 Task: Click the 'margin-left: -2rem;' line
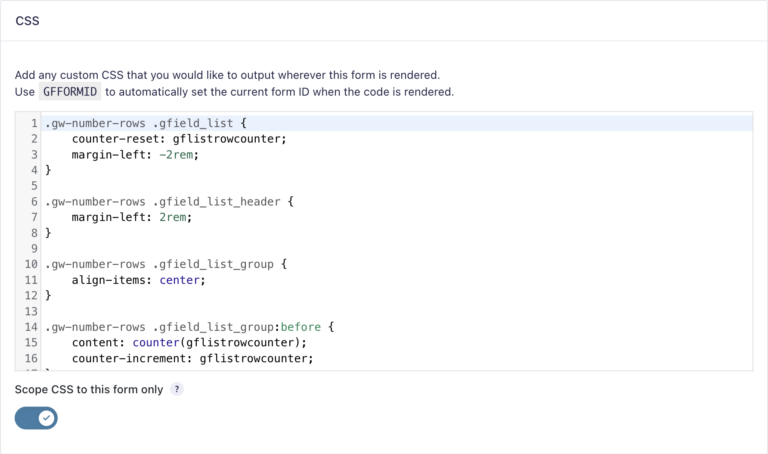[x=135, y=155]
